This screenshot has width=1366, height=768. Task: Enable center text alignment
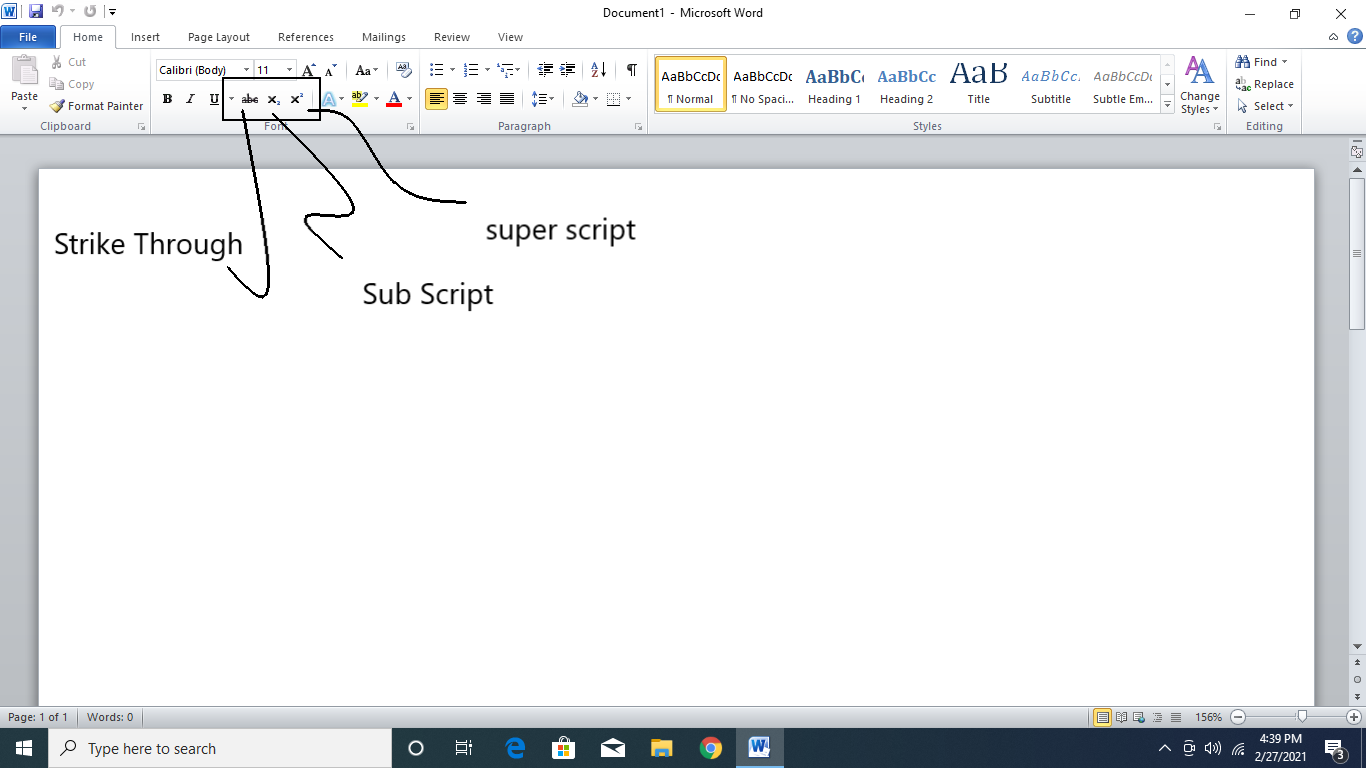[x=460, y=99]
